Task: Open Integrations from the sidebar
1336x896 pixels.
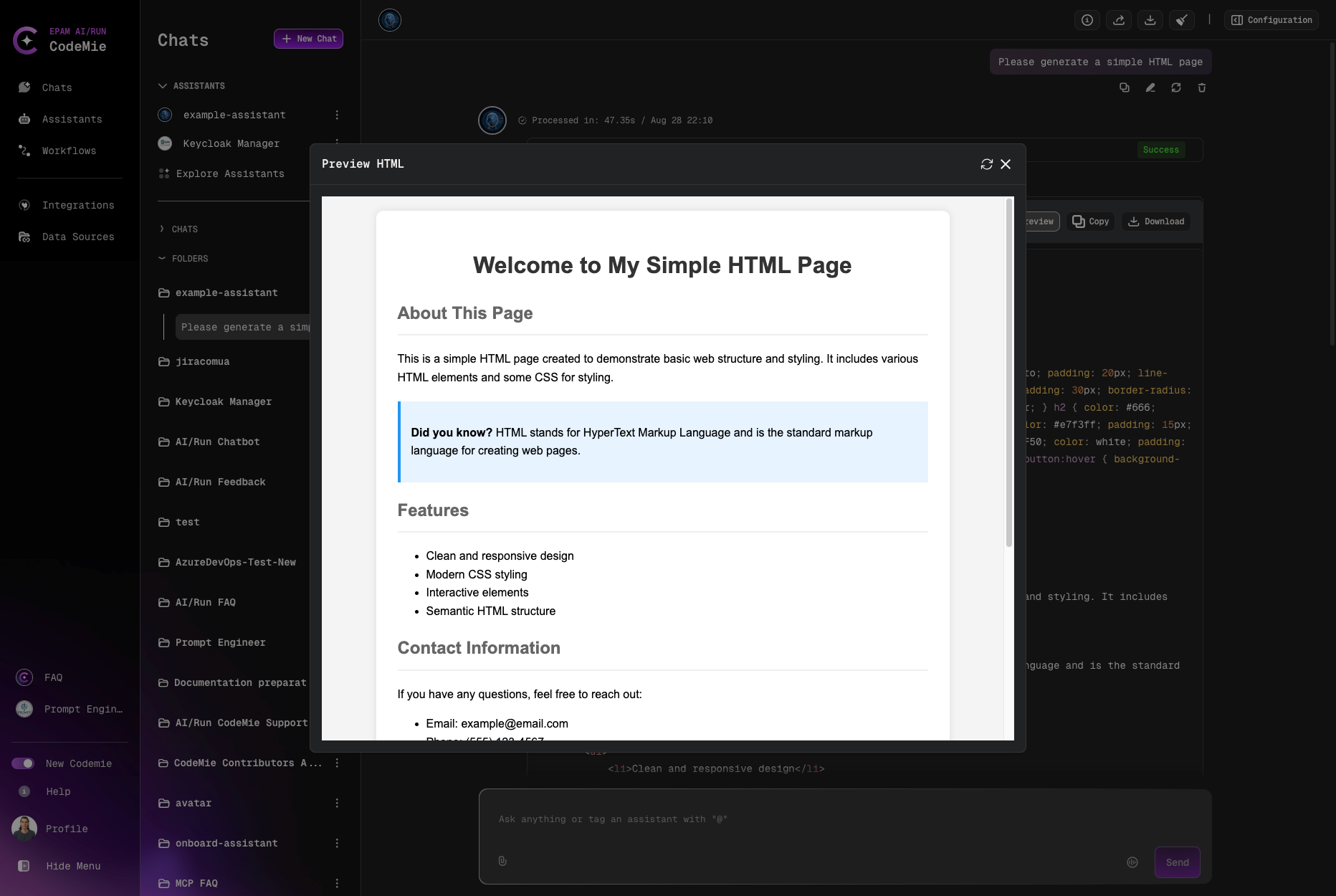Action: coord(78,205)
